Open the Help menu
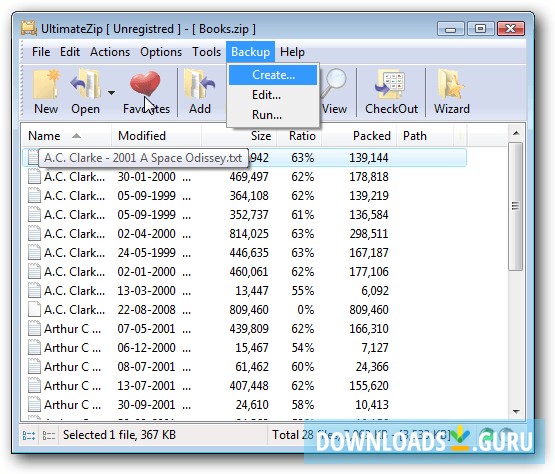This screenshot has width=555, height=474. click(x=292, y=52)
